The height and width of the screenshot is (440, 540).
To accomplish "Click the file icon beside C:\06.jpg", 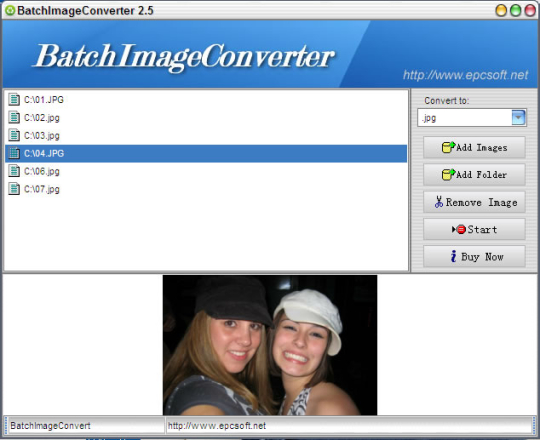I will [14, 171].
